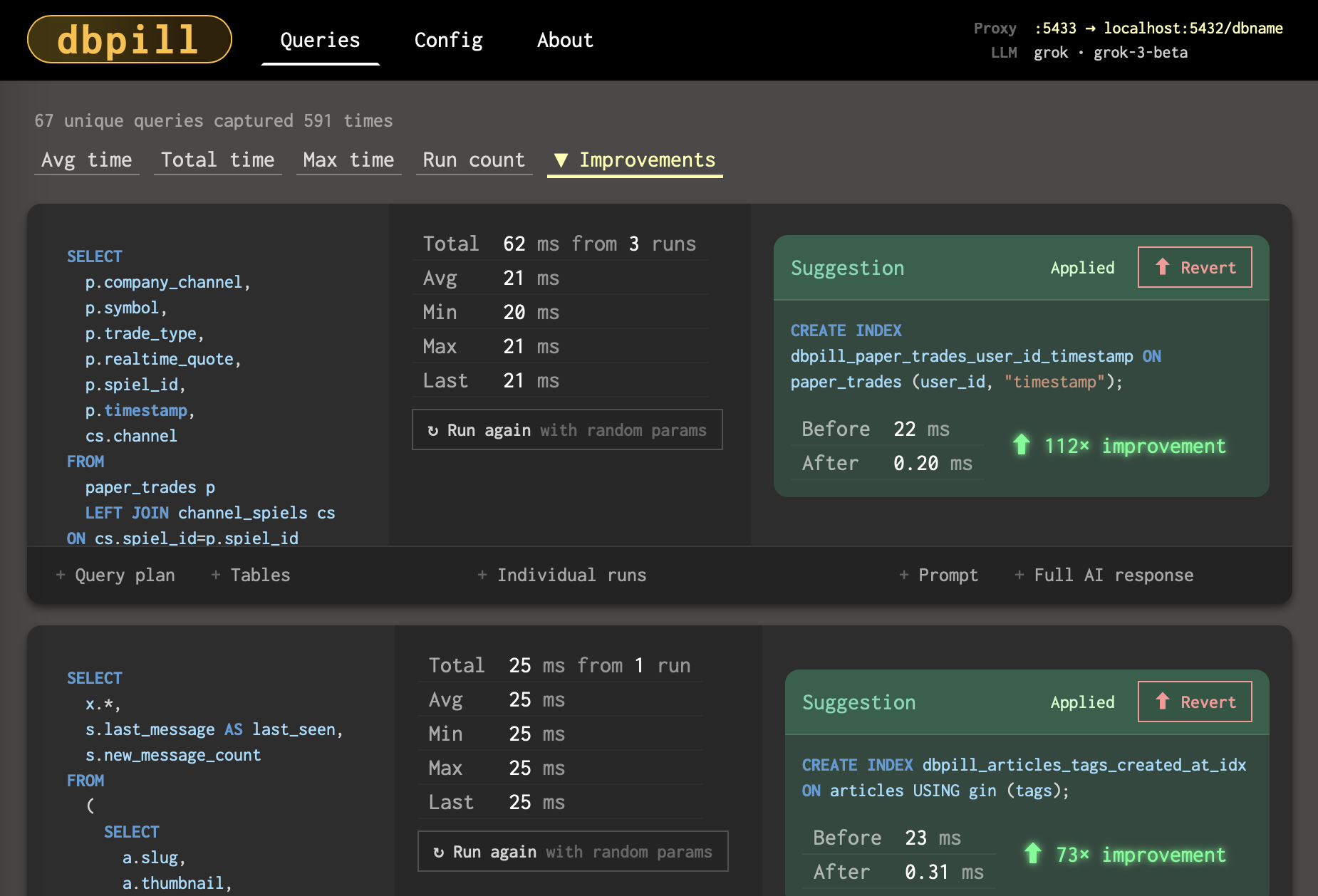Expand the Individual runs section
The height and width of the screenshot is (896, 1318).
pos(562,575)
